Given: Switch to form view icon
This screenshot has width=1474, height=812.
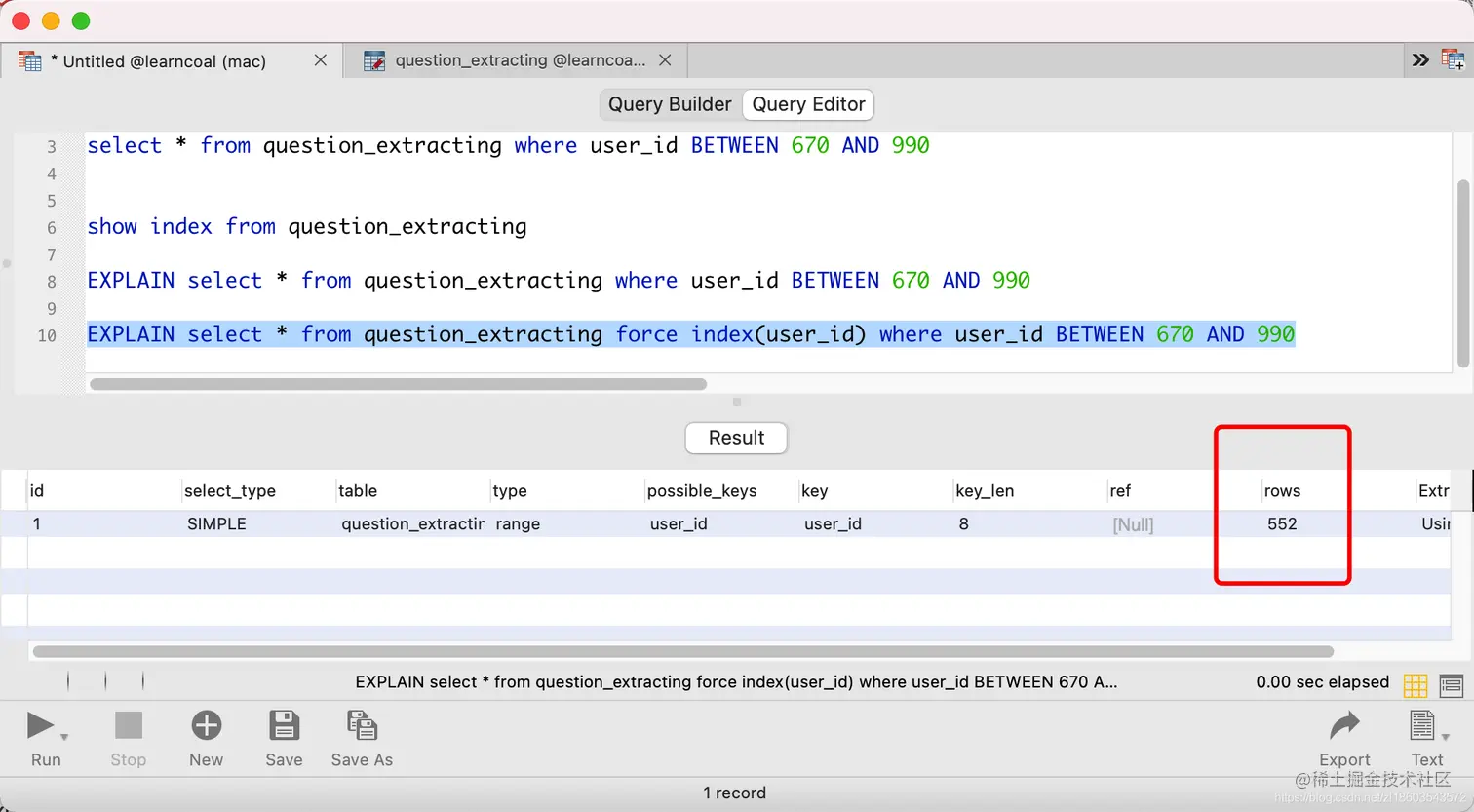Looking at the screenshot, I should [1452, 685].
